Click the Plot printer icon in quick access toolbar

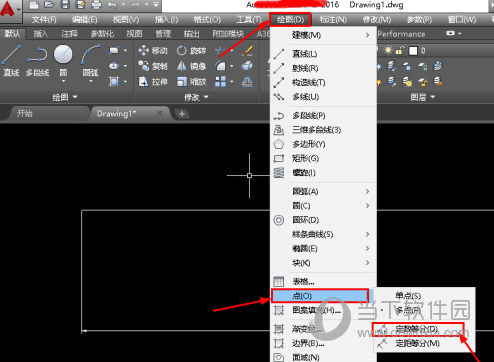(x=96, y=5)
